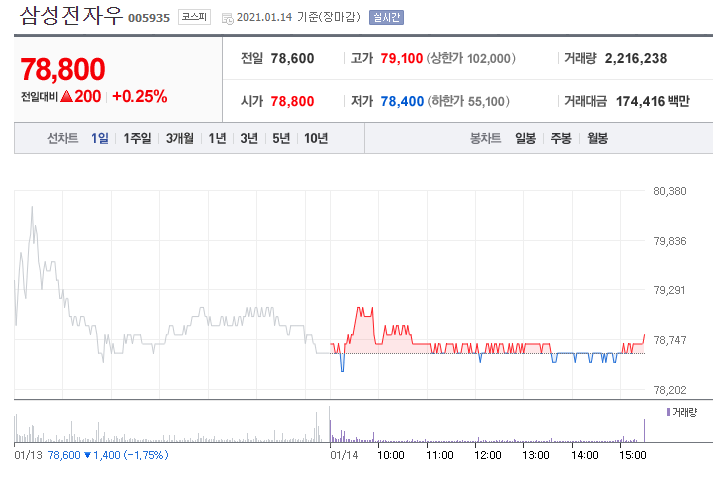This screenshot has height=479, width=713.
Task: Open the 10년 line chart
Action: [316, 138]
